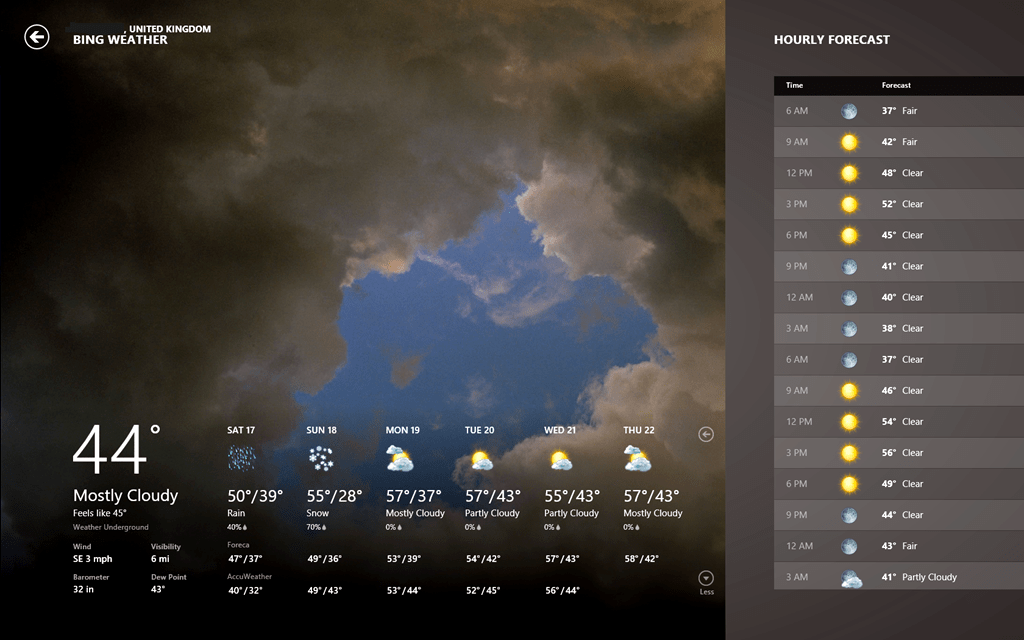The image size is (1024, 640).
Task: Click the cloud icon in Partly Cloudy row
Action: [x=851, y=579]
